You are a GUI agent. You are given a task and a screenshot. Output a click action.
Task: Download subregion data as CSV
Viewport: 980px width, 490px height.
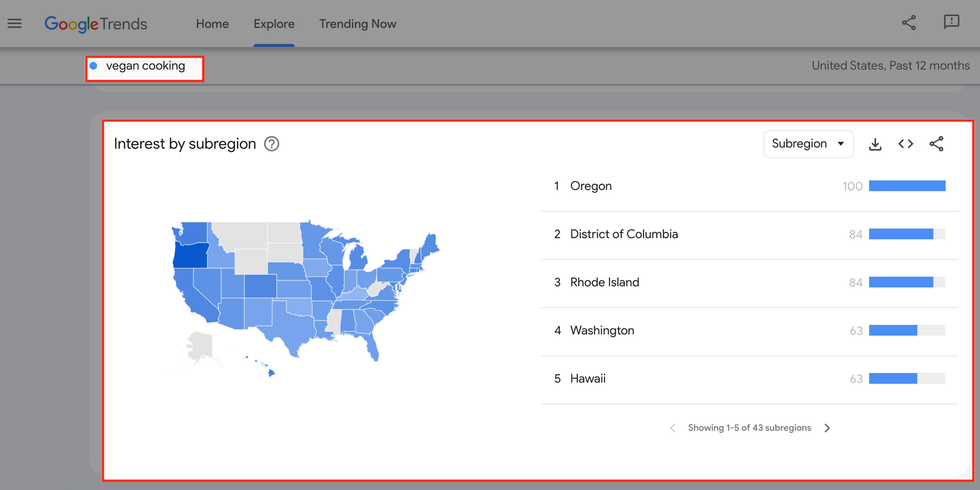[x=875, y=144]
